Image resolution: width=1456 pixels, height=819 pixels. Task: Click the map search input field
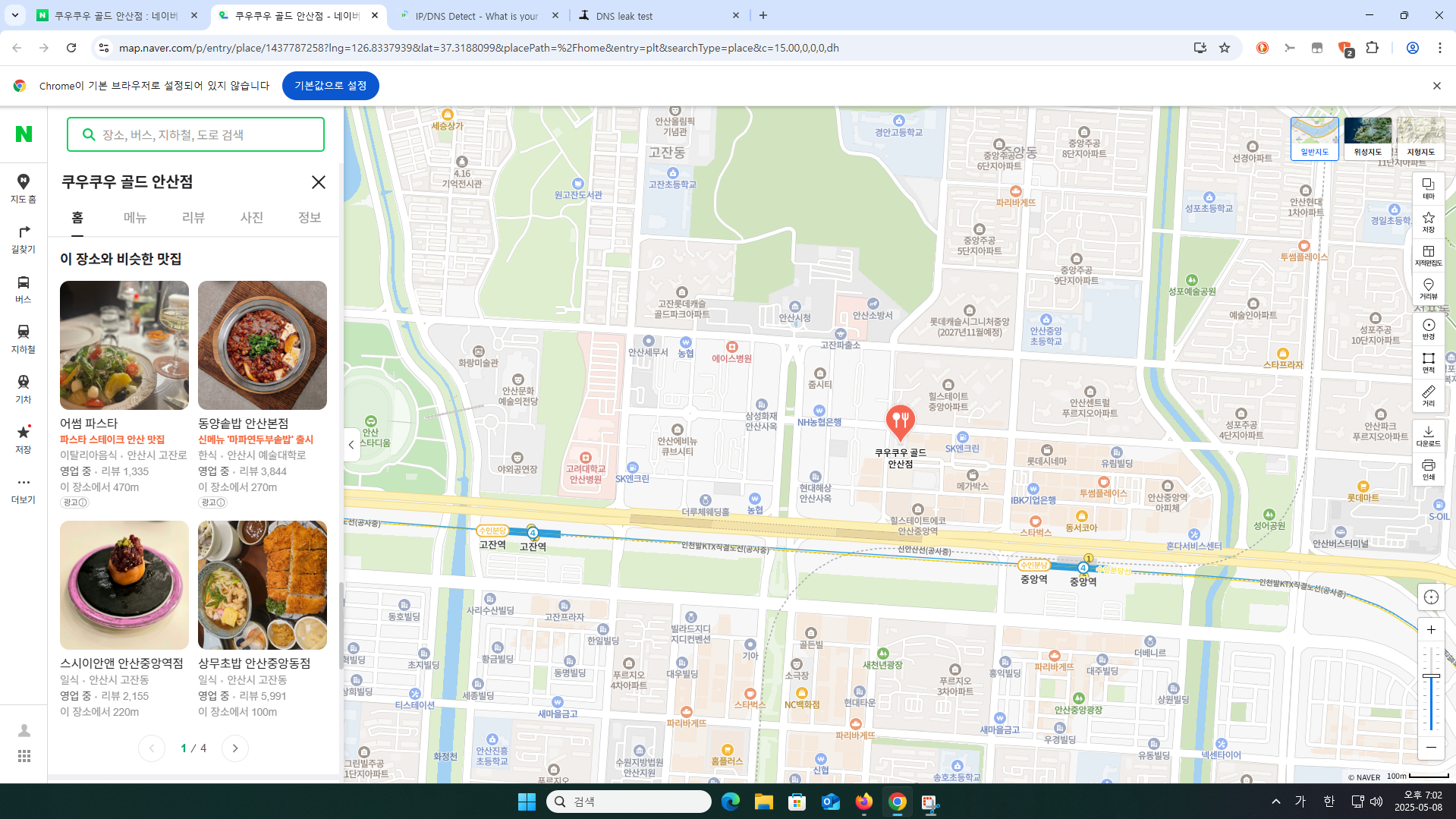pyautogui.click(x=195, y=134)
